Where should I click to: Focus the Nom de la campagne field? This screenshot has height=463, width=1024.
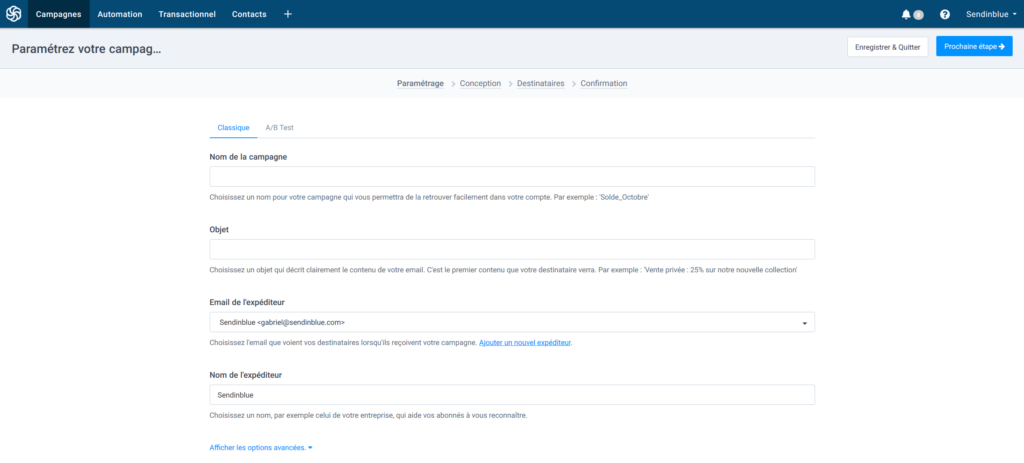pyautogui.click(x=512, y=176)
